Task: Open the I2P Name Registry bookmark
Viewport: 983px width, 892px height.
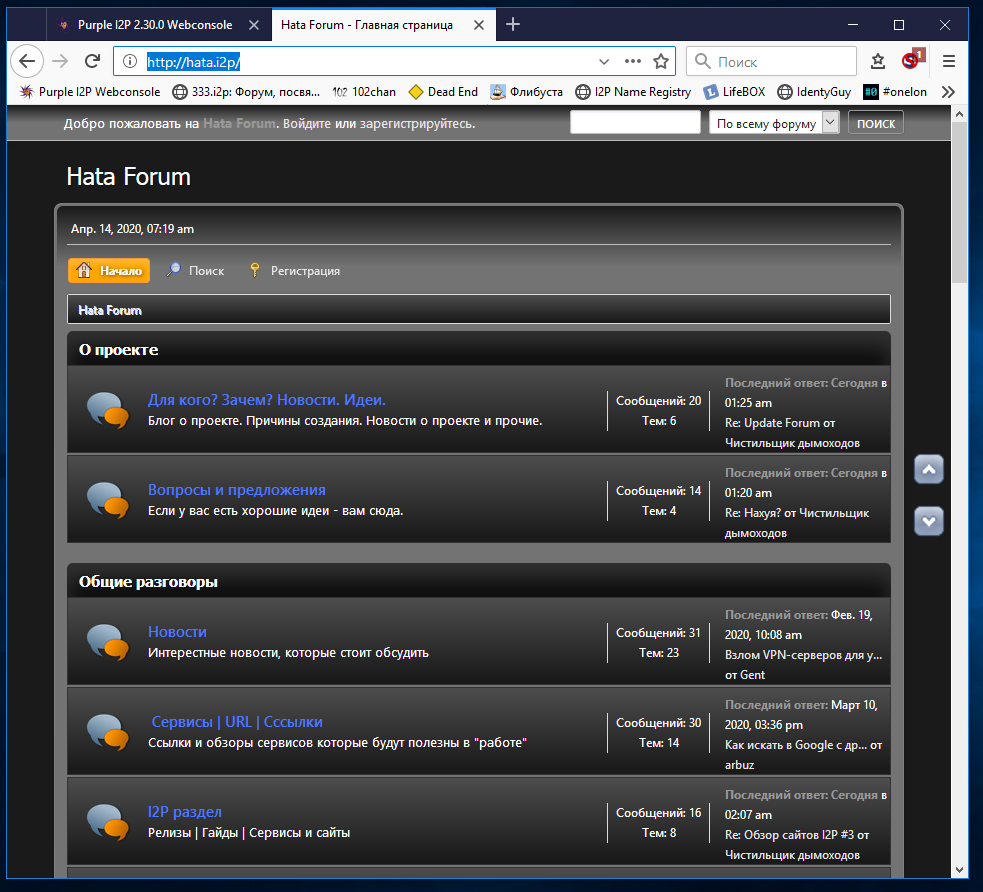Action: point(633,92)
